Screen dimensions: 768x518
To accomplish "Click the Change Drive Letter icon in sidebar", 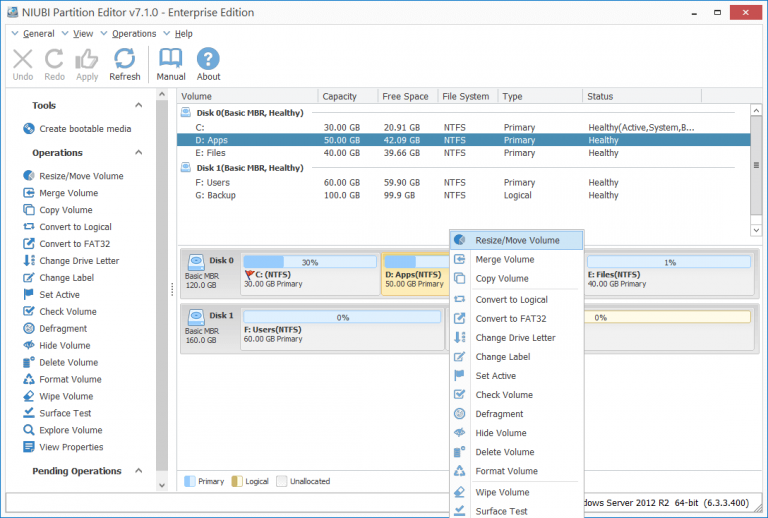I will pyautogui.click(x=28, y=260).
